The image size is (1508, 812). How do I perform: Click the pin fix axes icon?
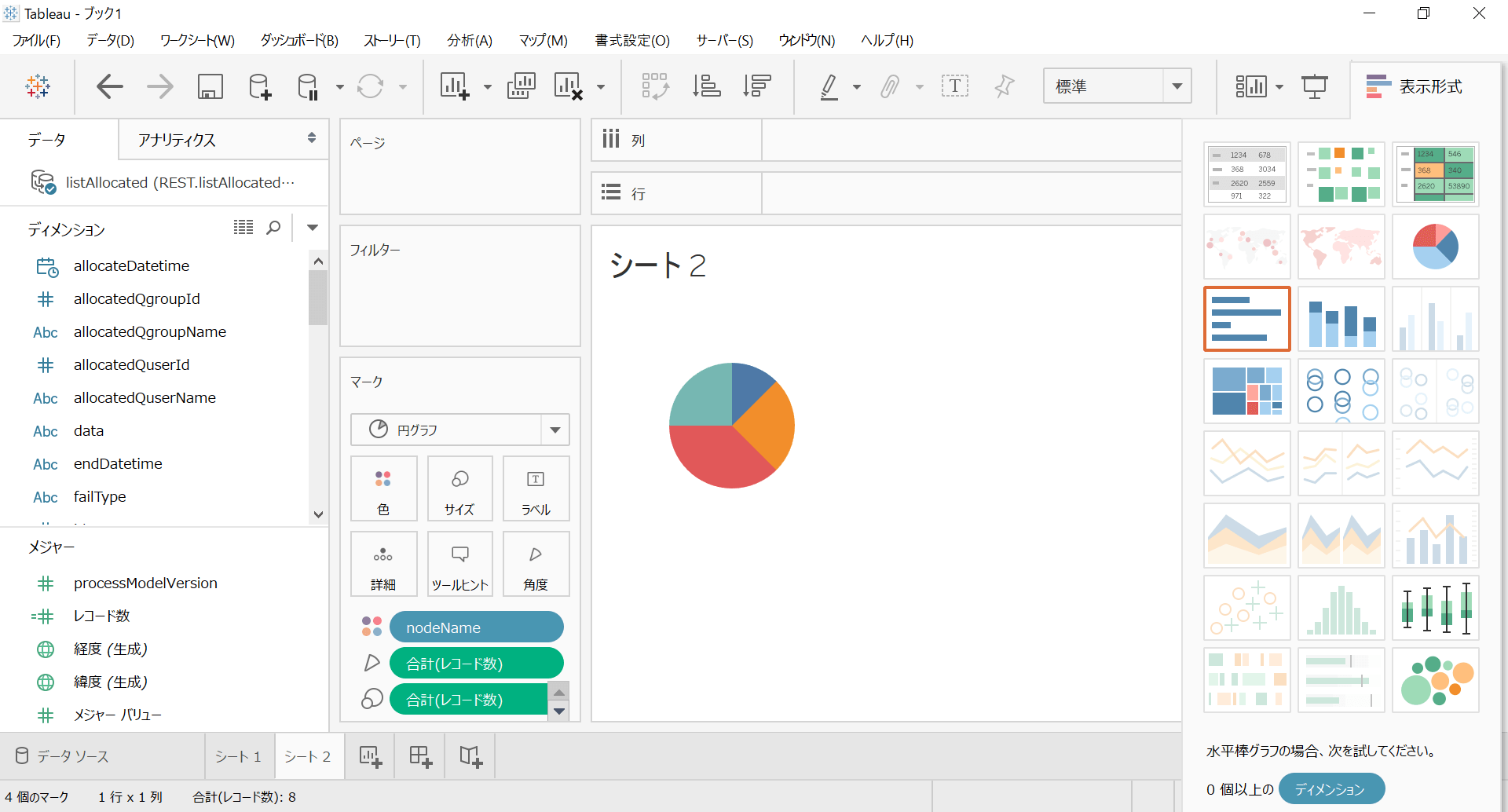pyautogui.click(x=1005, y=86)
